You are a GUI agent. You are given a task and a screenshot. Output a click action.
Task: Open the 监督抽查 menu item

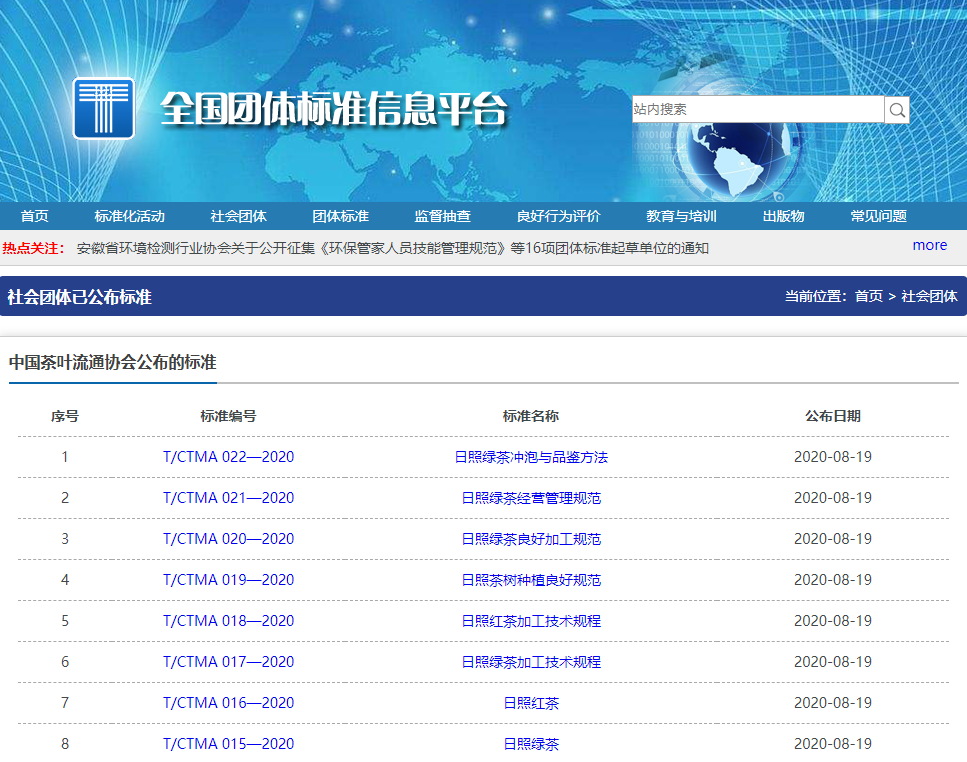coord(442,216)
